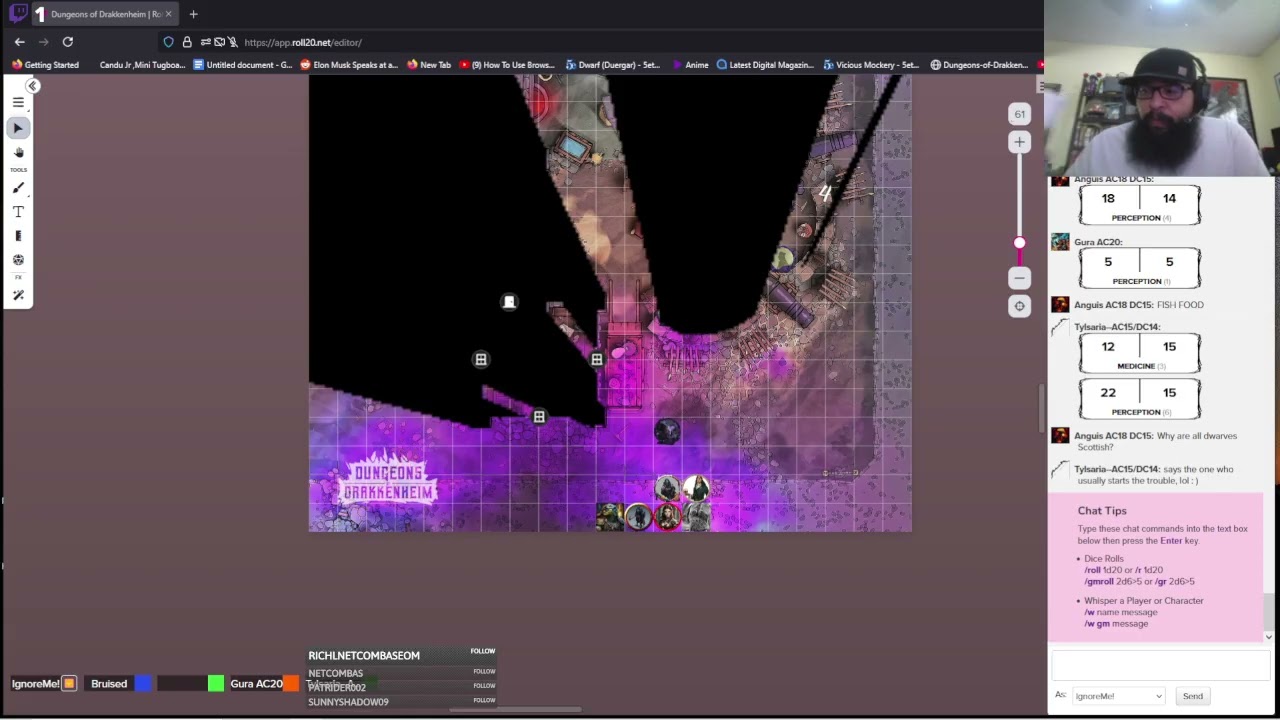
Task: Click the zoom level 61 indicator
Action: click(x=1019, y=114)
